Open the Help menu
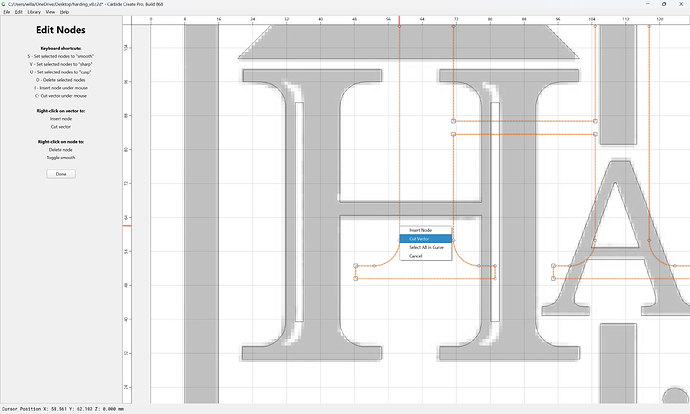This screenshot has height=414, width=690. (x=64, y=12)
